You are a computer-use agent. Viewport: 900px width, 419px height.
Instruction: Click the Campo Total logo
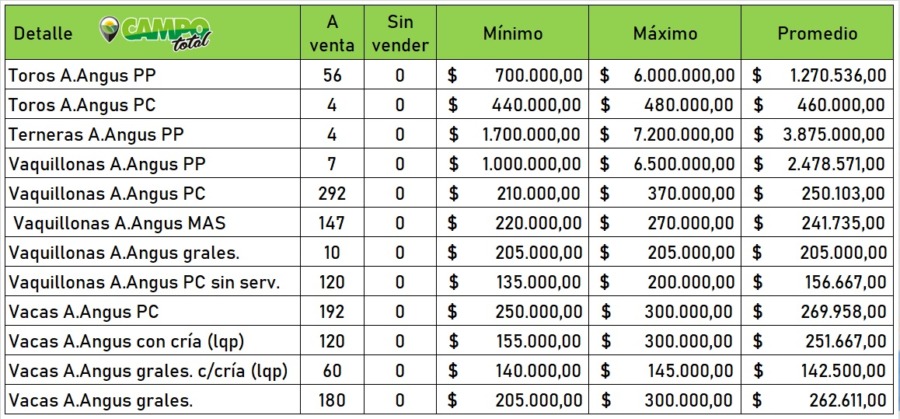coord(156,32)
